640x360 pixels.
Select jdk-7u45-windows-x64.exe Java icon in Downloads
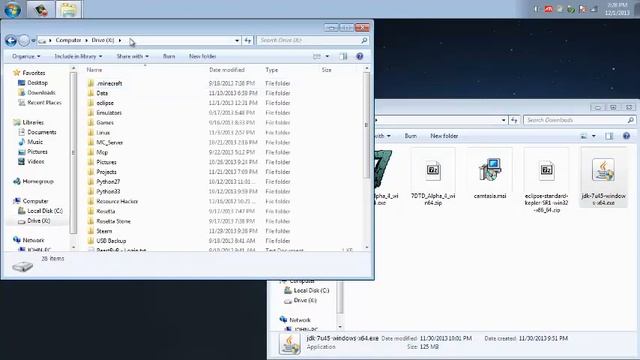click(603, 169)
